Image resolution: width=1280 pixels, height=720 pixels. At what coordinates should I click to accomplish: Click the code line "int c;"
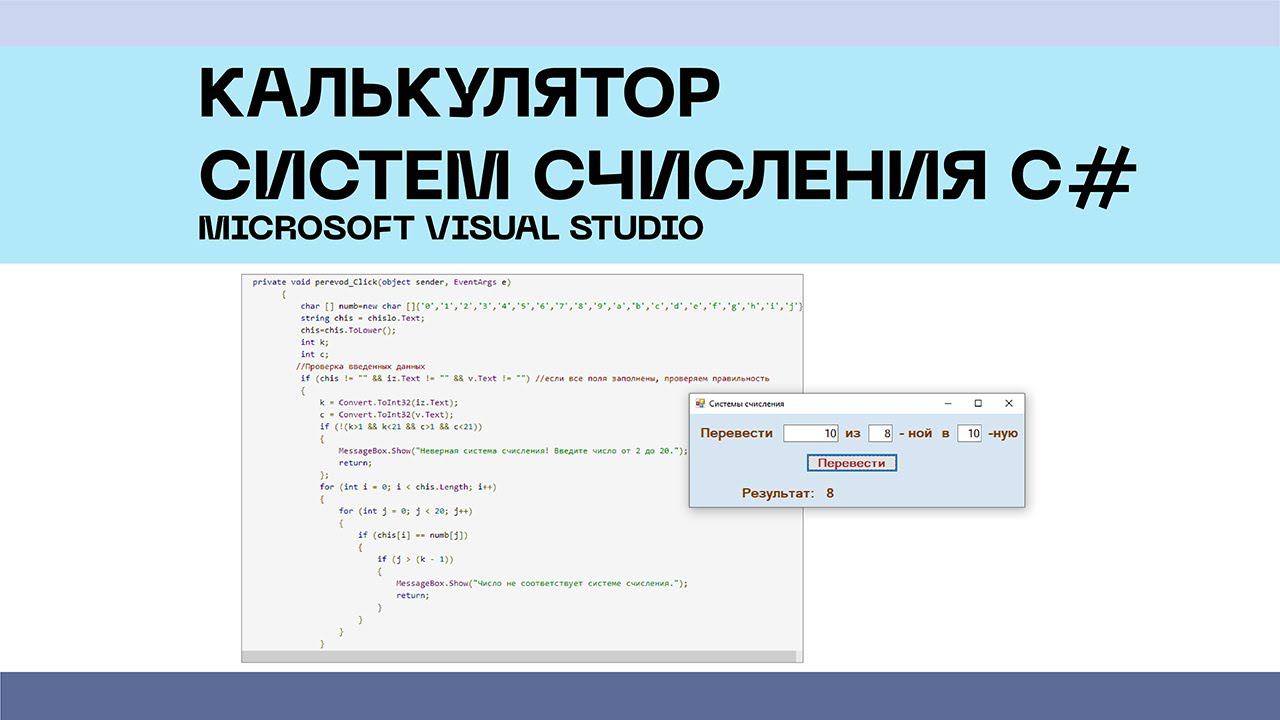(x=314, y=354)
